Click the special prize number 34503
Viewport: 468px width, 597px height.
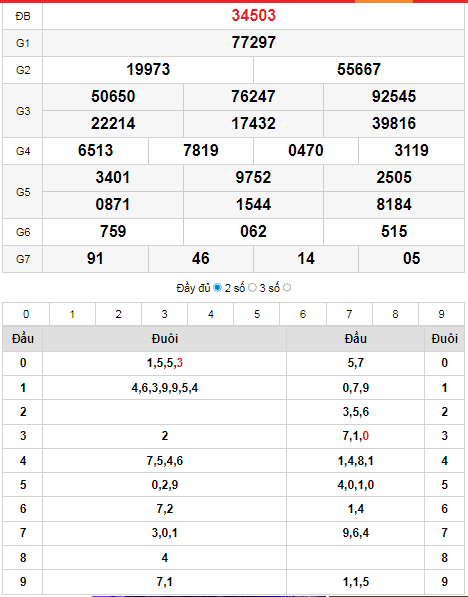pyautogui.click(x=254, y=16)
